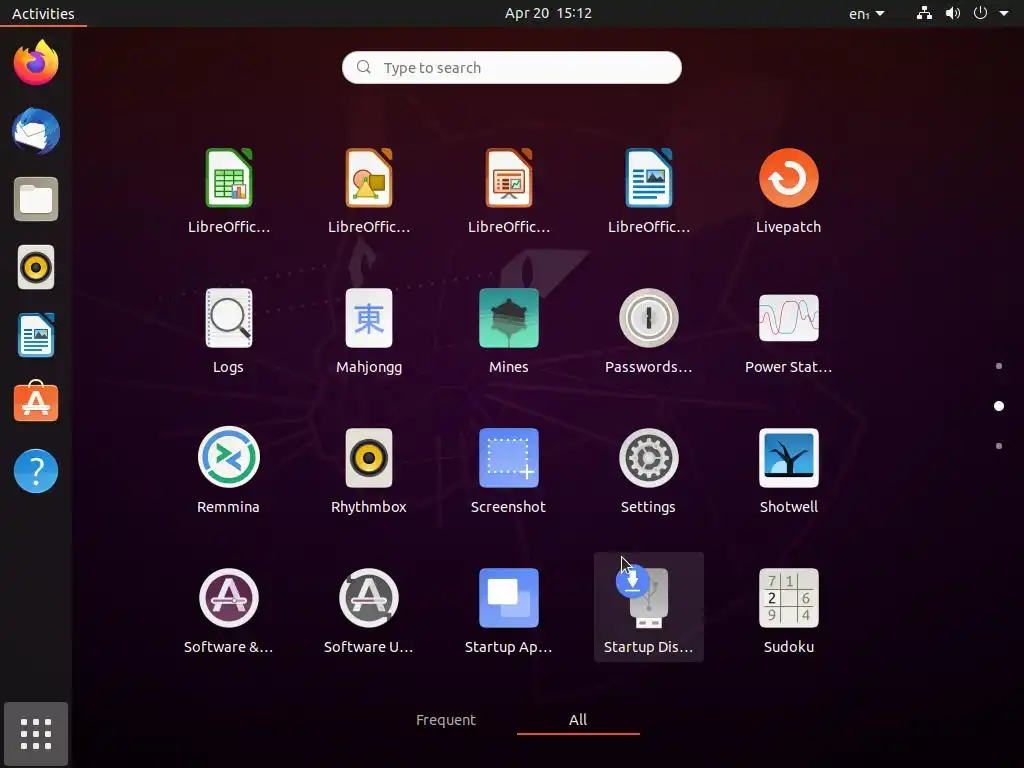Open Remmina remote desktop client
This screenshot has width=1024, height=768.
coord(229,458)
